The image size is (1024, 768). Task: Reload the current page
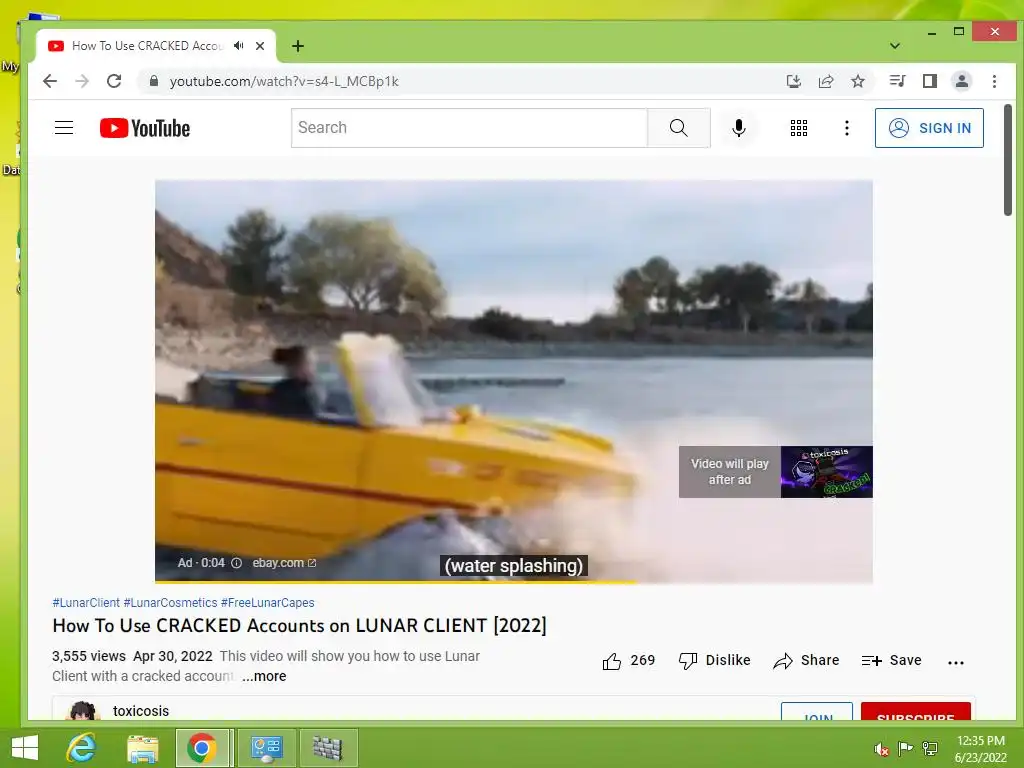[114, 81]
